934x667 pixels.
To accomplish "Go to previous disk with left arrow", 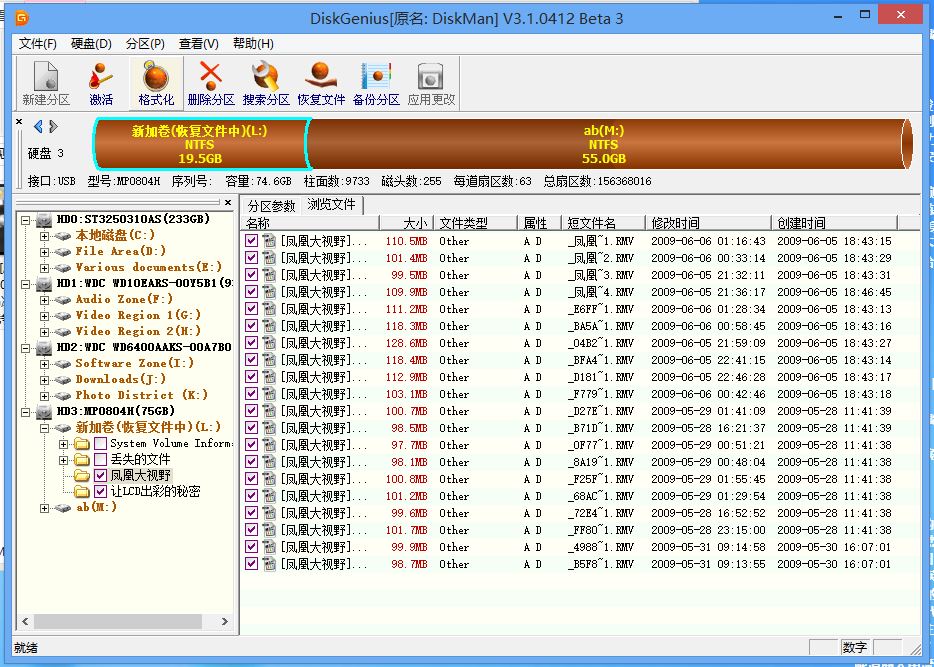I will click(x=39, y=126).
